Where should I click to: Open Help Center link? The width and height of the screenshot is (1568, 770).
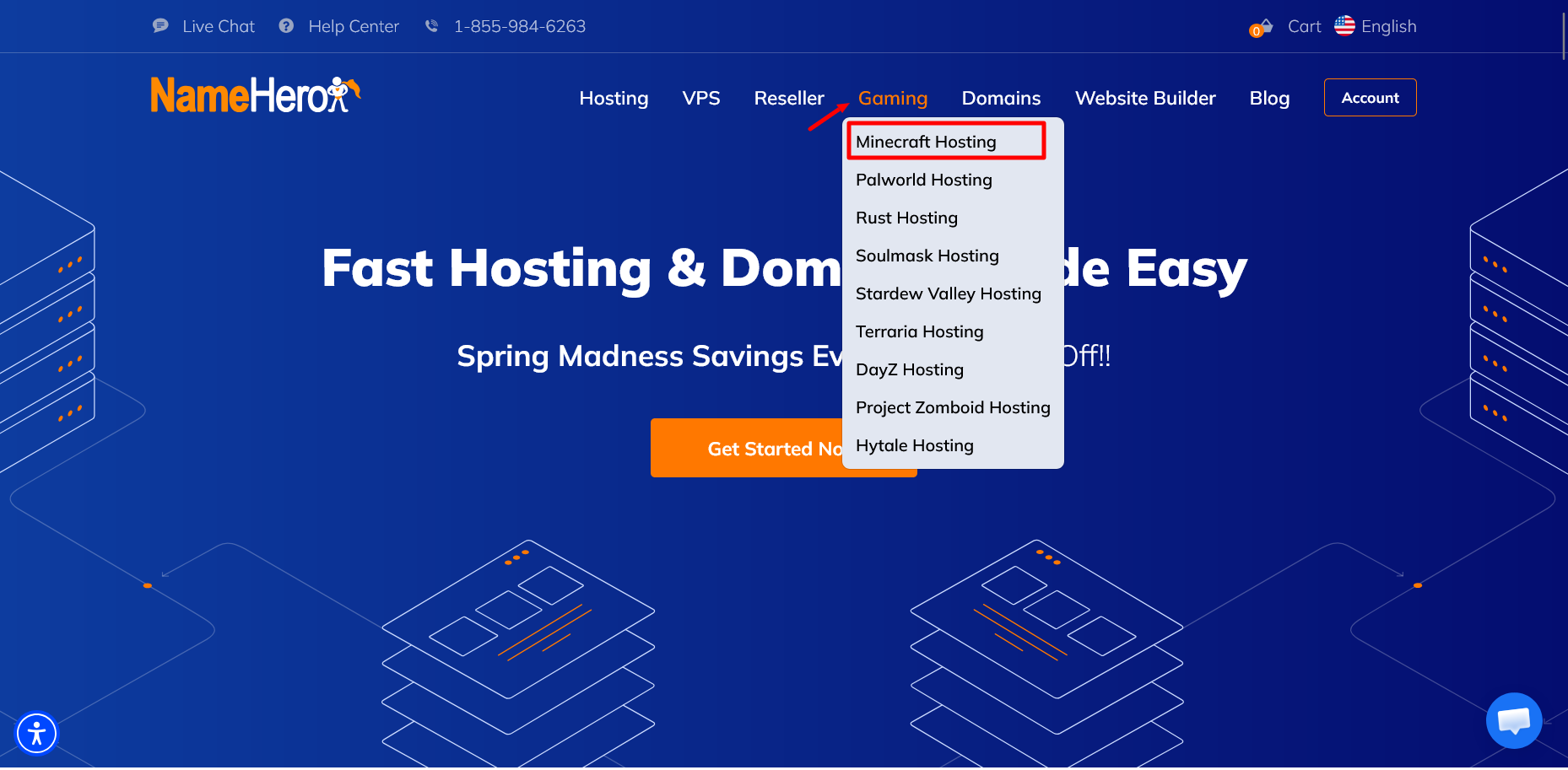point(354,26)
